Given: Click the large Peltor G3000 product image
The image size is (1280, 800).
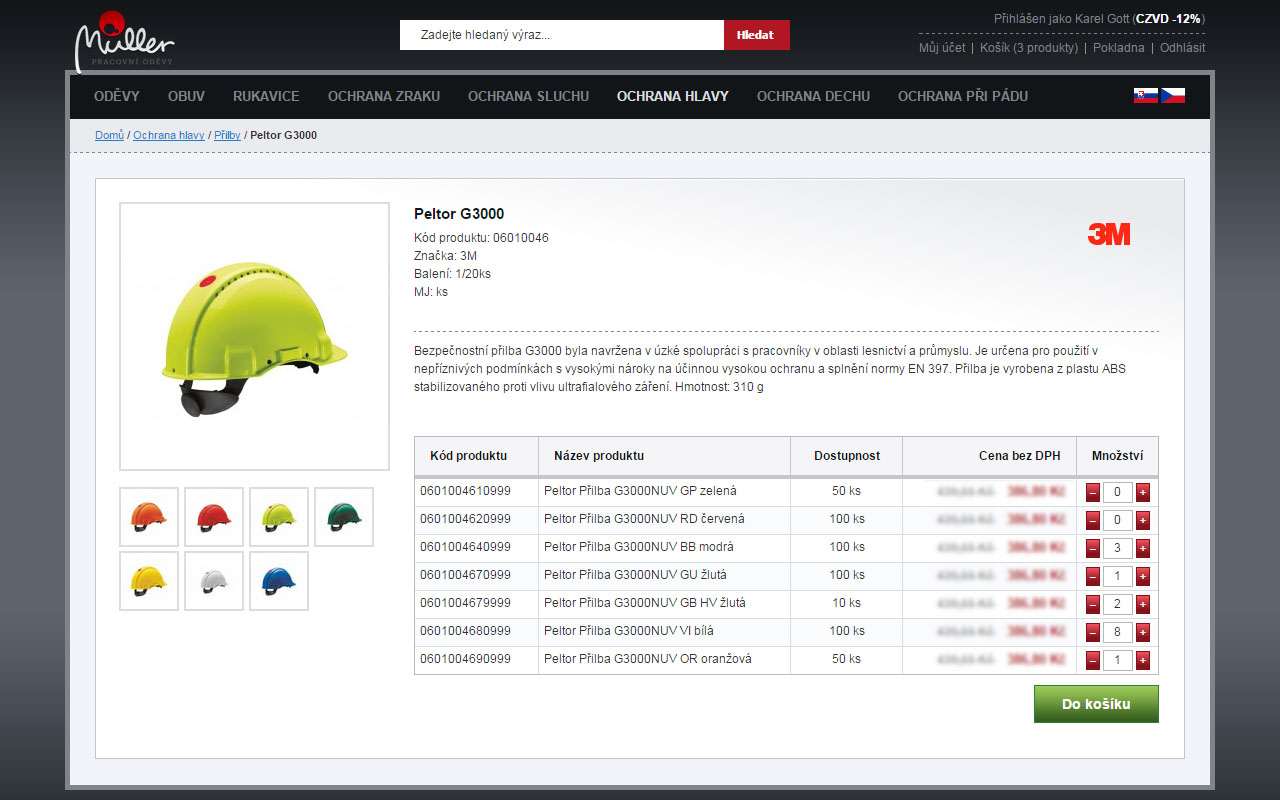Looking at the screenshot, I should click(254, 337).
